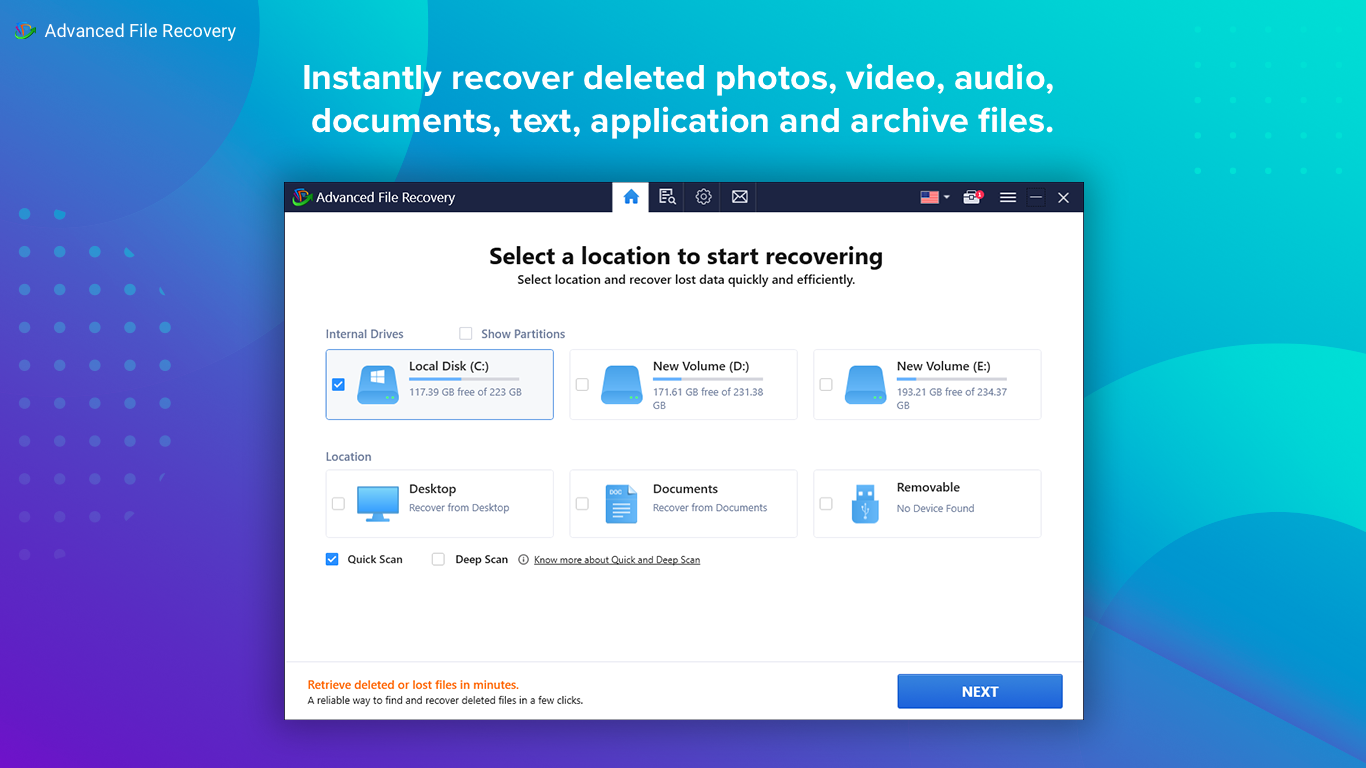Click the envelope contact icon
Image resolution: width=1366 pixels, height=768 pixels.
click(x=739, y=197)
